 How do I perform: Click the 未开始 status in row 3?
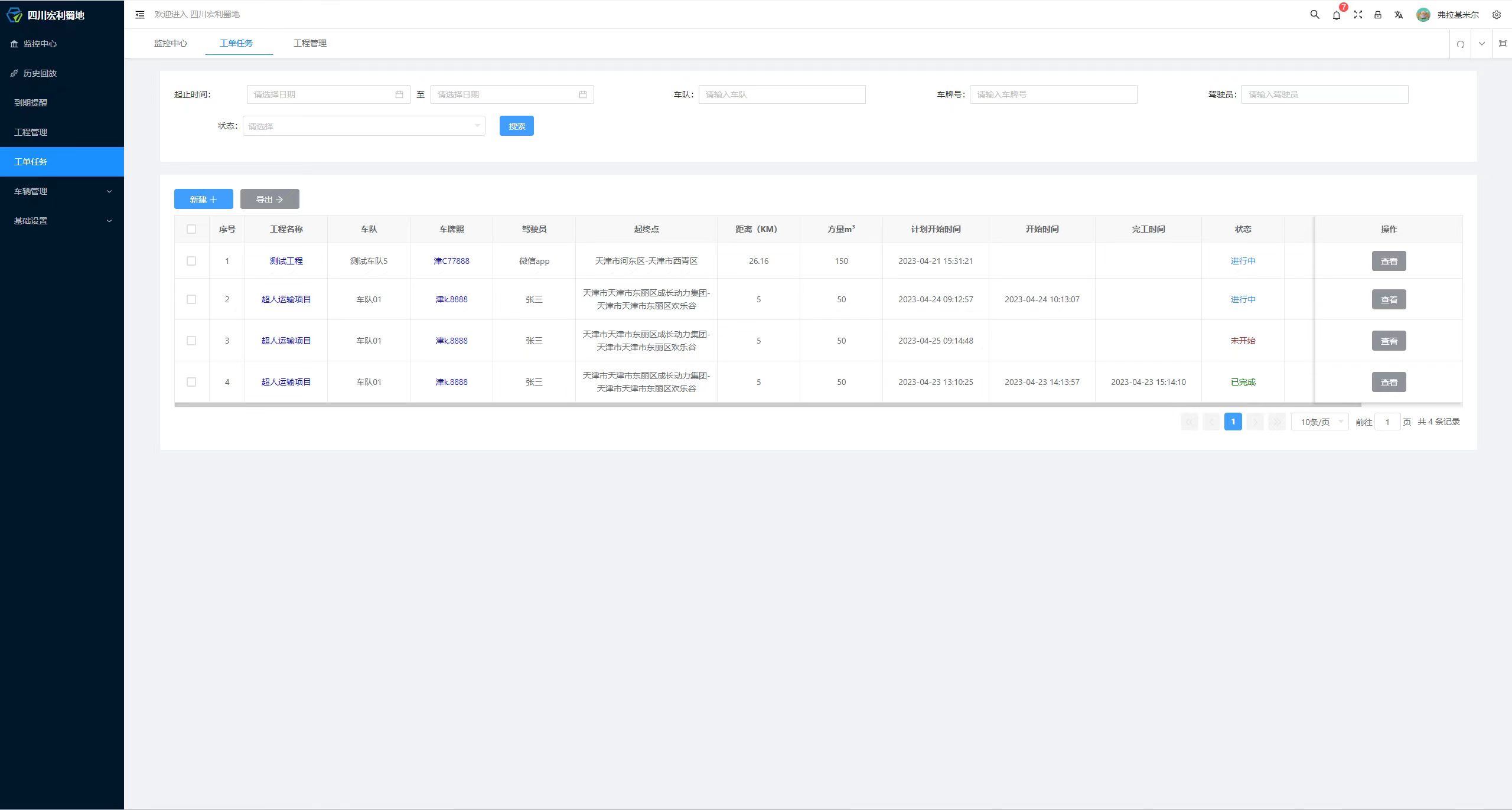(x=1243, y=341)
